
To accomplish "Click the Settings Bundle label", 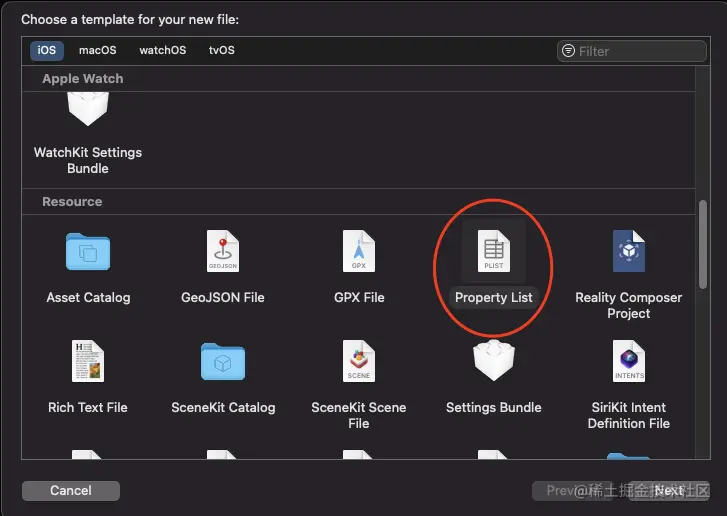I will tap(494, 408).
